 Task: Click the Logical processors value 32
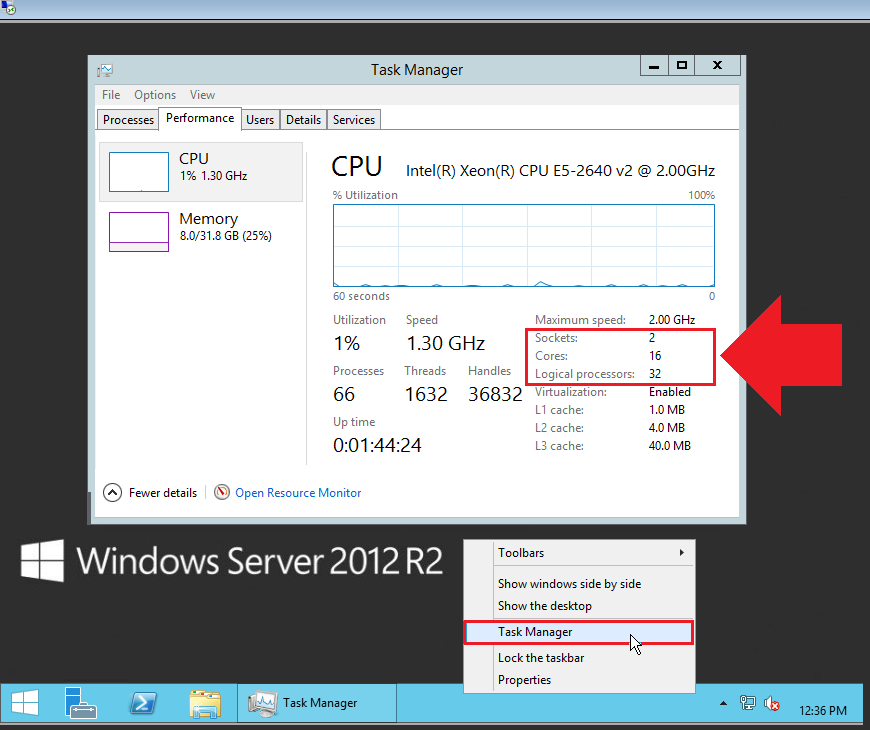(655, 374)
